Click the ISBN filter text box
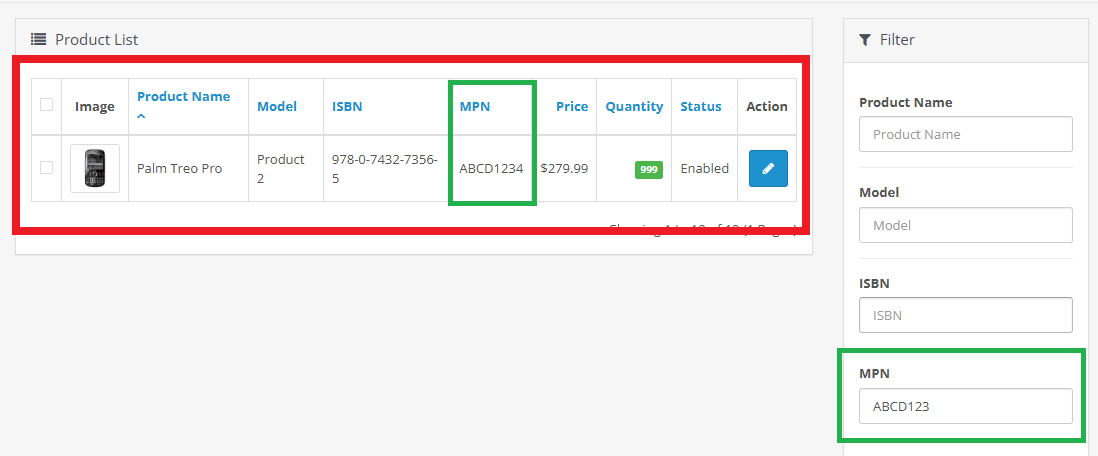This screenshot has width=1098, height=456. [965, 315]
